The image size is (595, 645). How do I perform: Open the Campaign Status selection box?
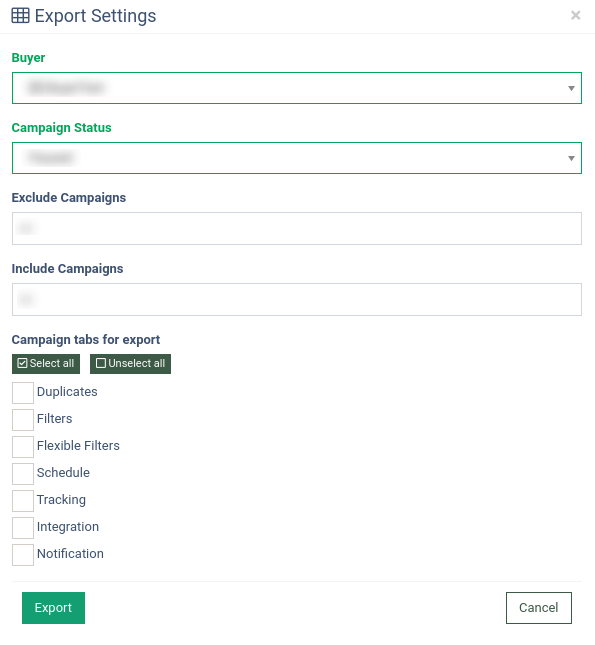(297, 158)
